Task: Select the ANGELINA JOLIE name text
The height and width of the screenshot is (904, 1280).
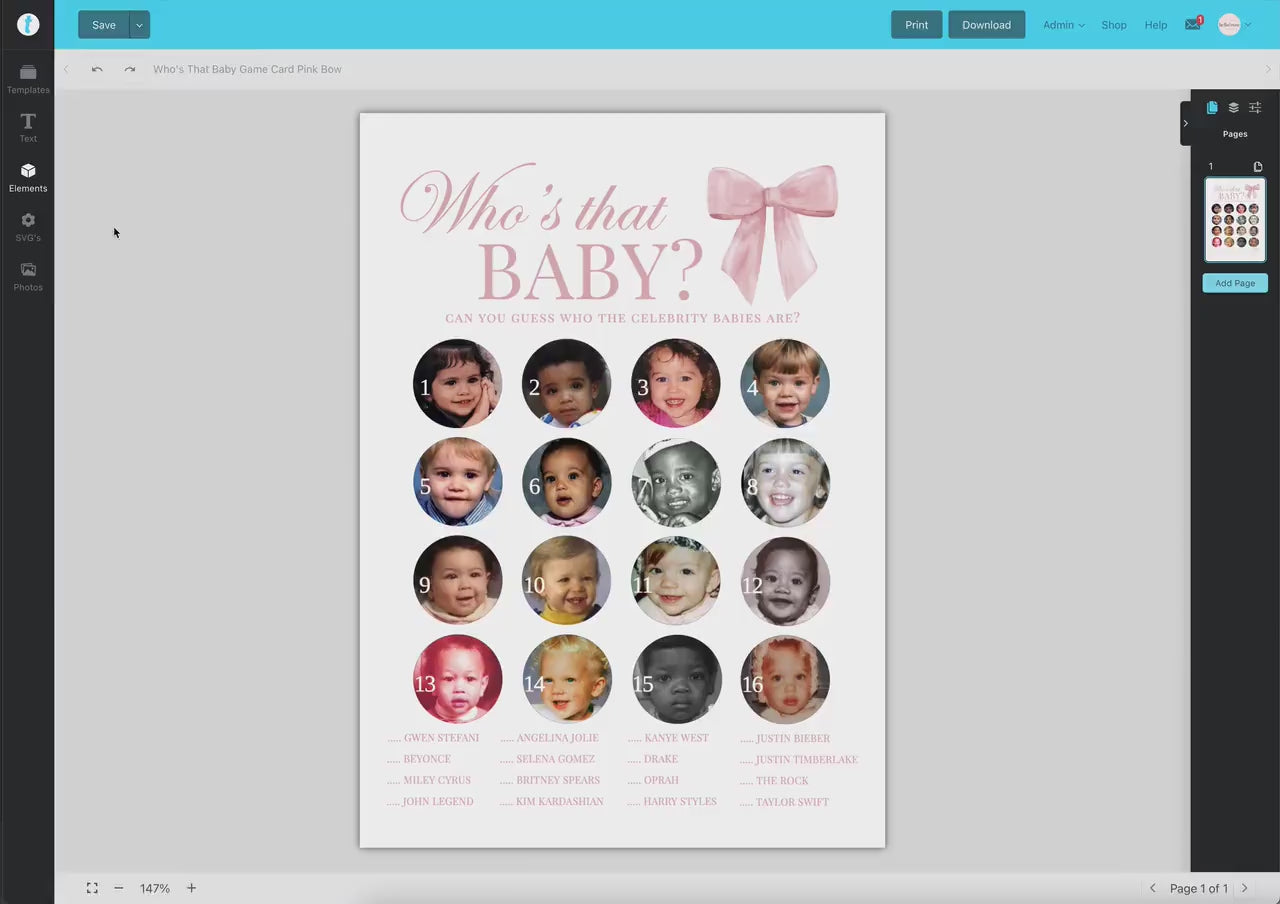Action: click(x=557, y=738)
